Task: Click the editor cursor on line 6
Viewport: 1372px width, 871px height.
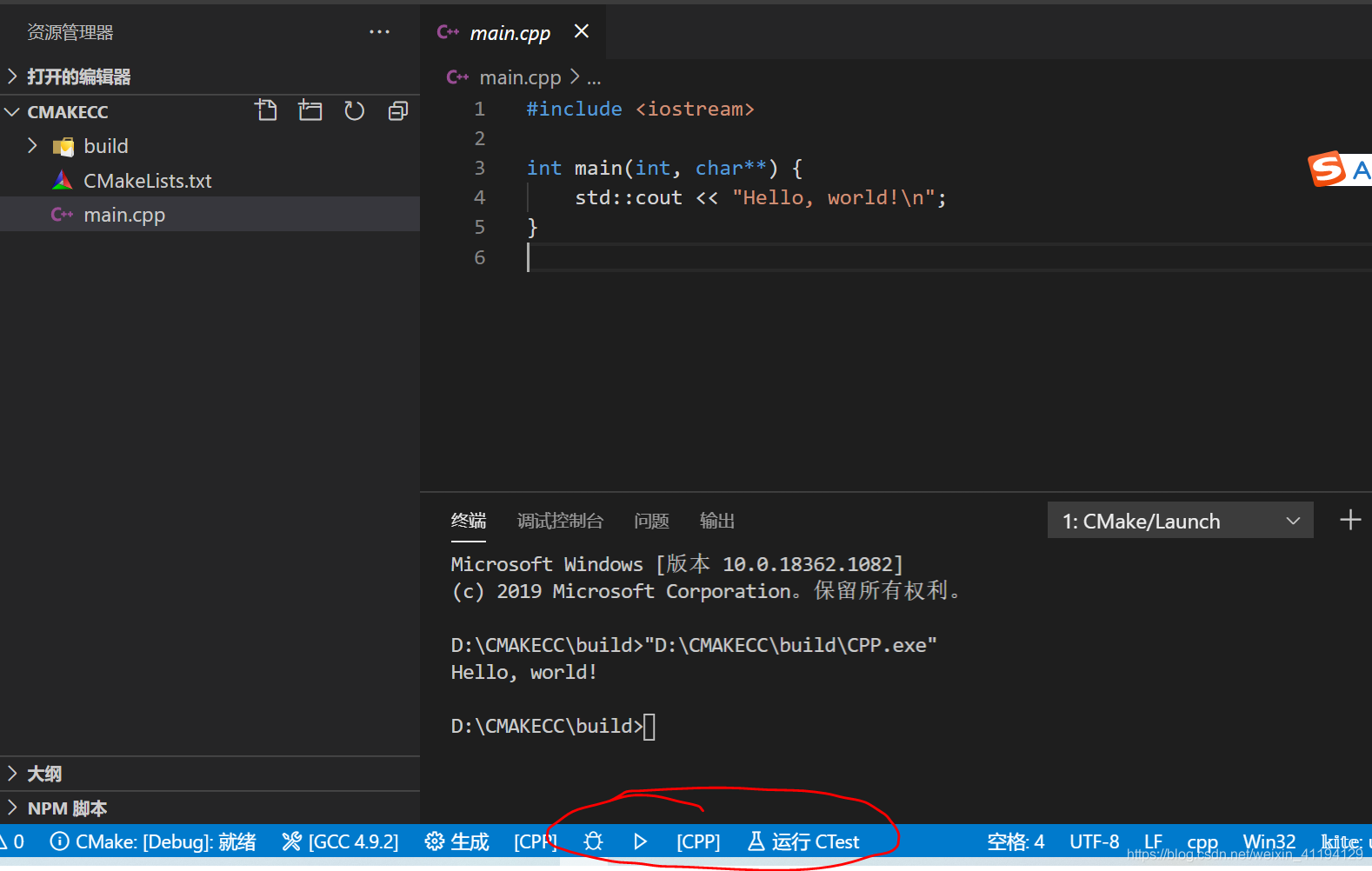Action: [x=529, y=257]
